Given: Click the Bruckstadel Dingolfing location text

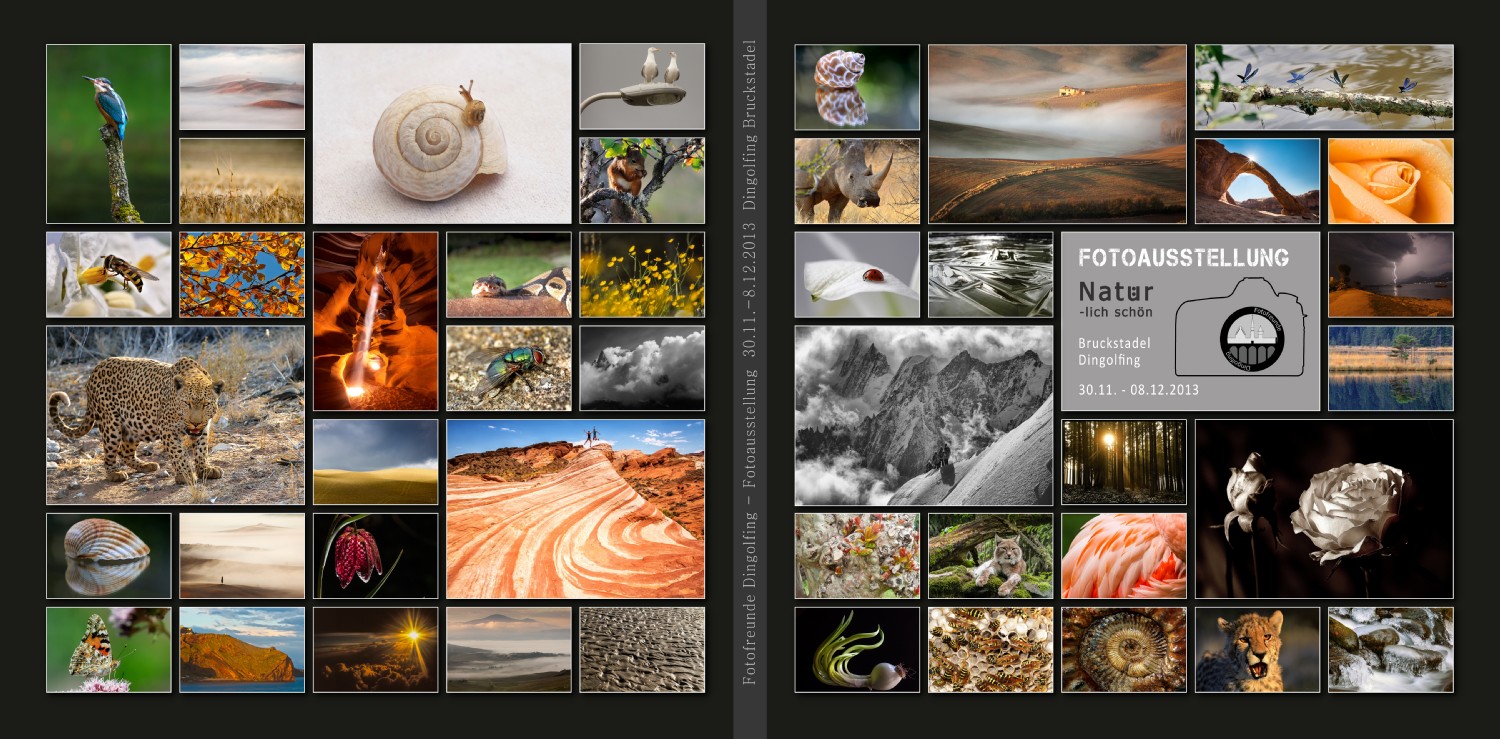Looking at the screenshot, I should pos(1114,351).
